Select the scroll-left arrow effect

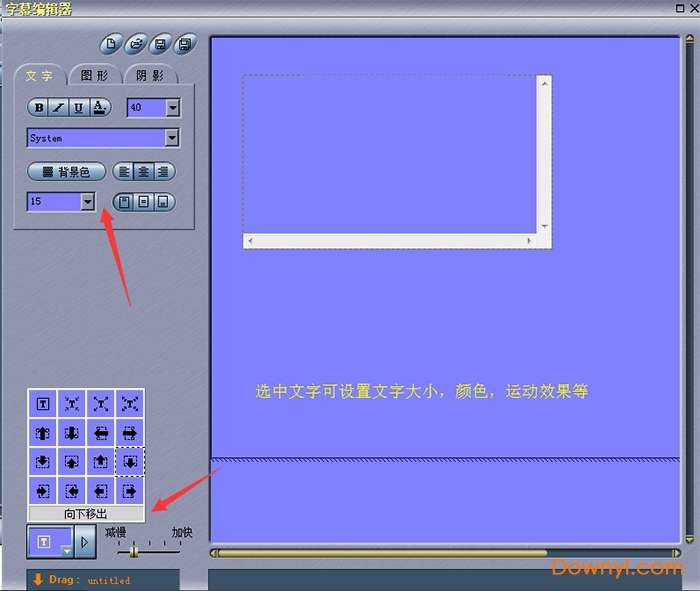tap(100, 433)
